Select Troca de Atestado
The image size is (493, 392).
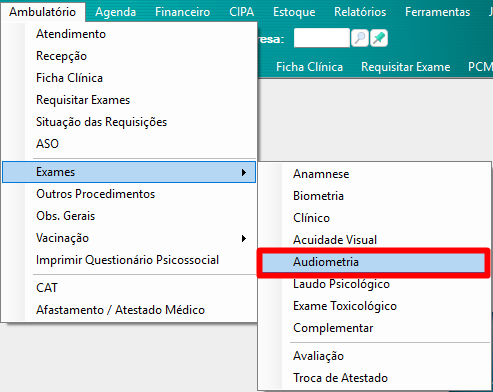[340, 378]
